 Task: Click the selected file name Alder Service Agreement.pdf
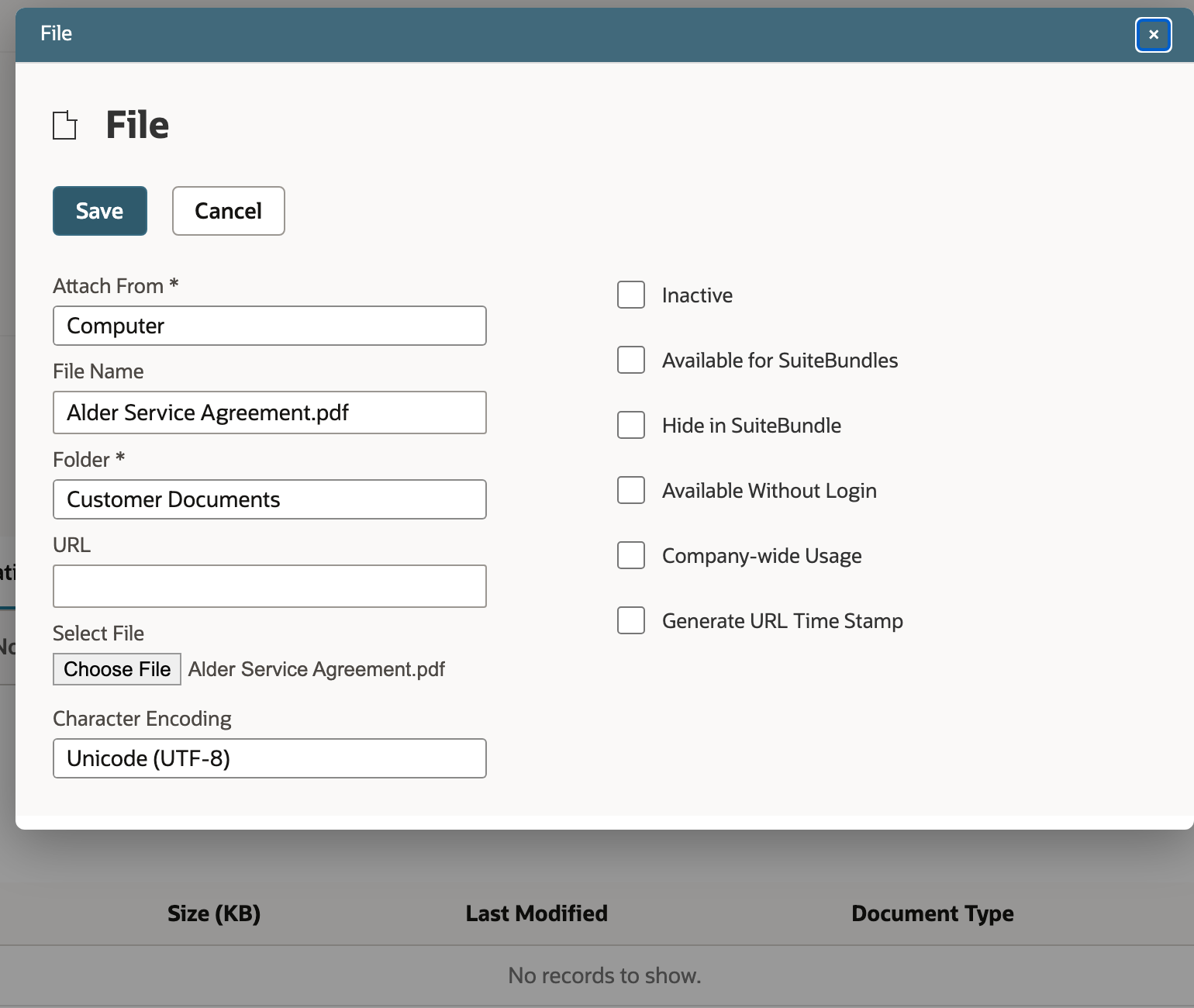point(316,669)
